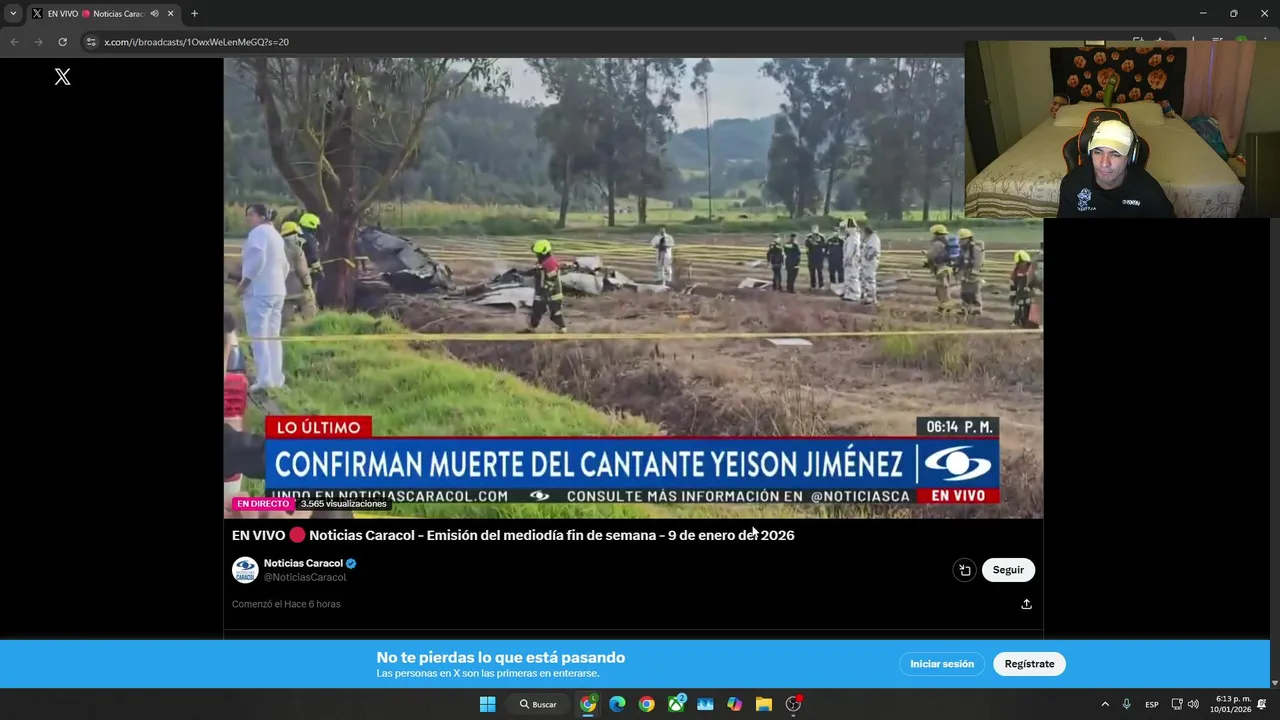Click the repost icon beside Seguir
This screenshot has width=1280, height=720.
tap(964, 570)
